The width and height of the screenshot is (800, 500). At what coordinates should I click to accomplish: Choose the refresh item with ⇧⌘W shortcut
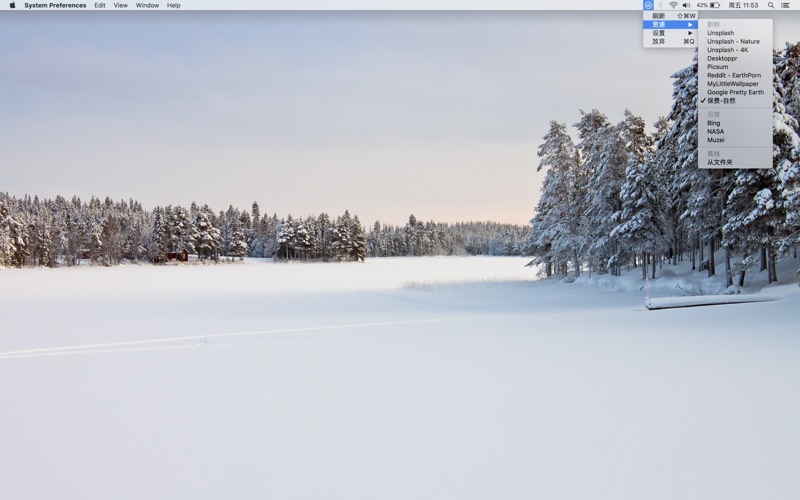coord(670,16)
